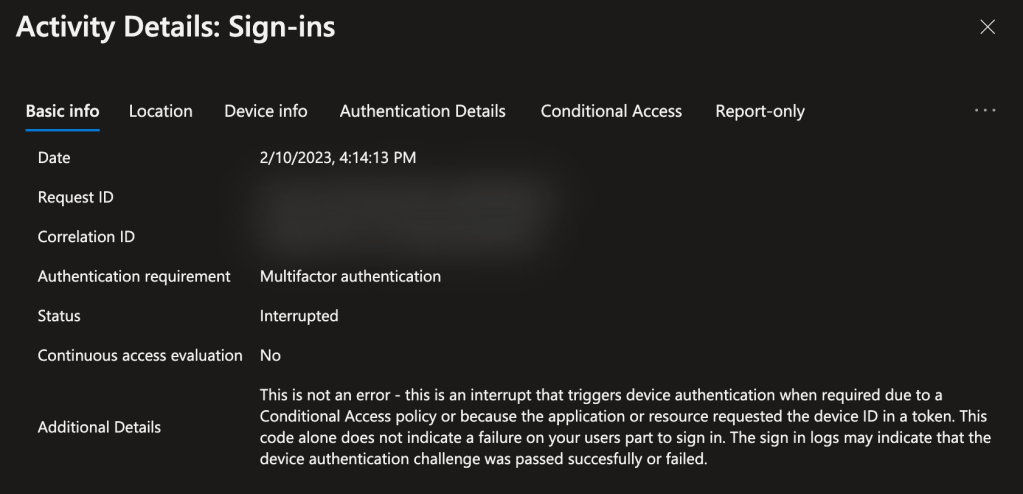Click the Correlation ID label
1023x494 pixels.
point(86,237)
